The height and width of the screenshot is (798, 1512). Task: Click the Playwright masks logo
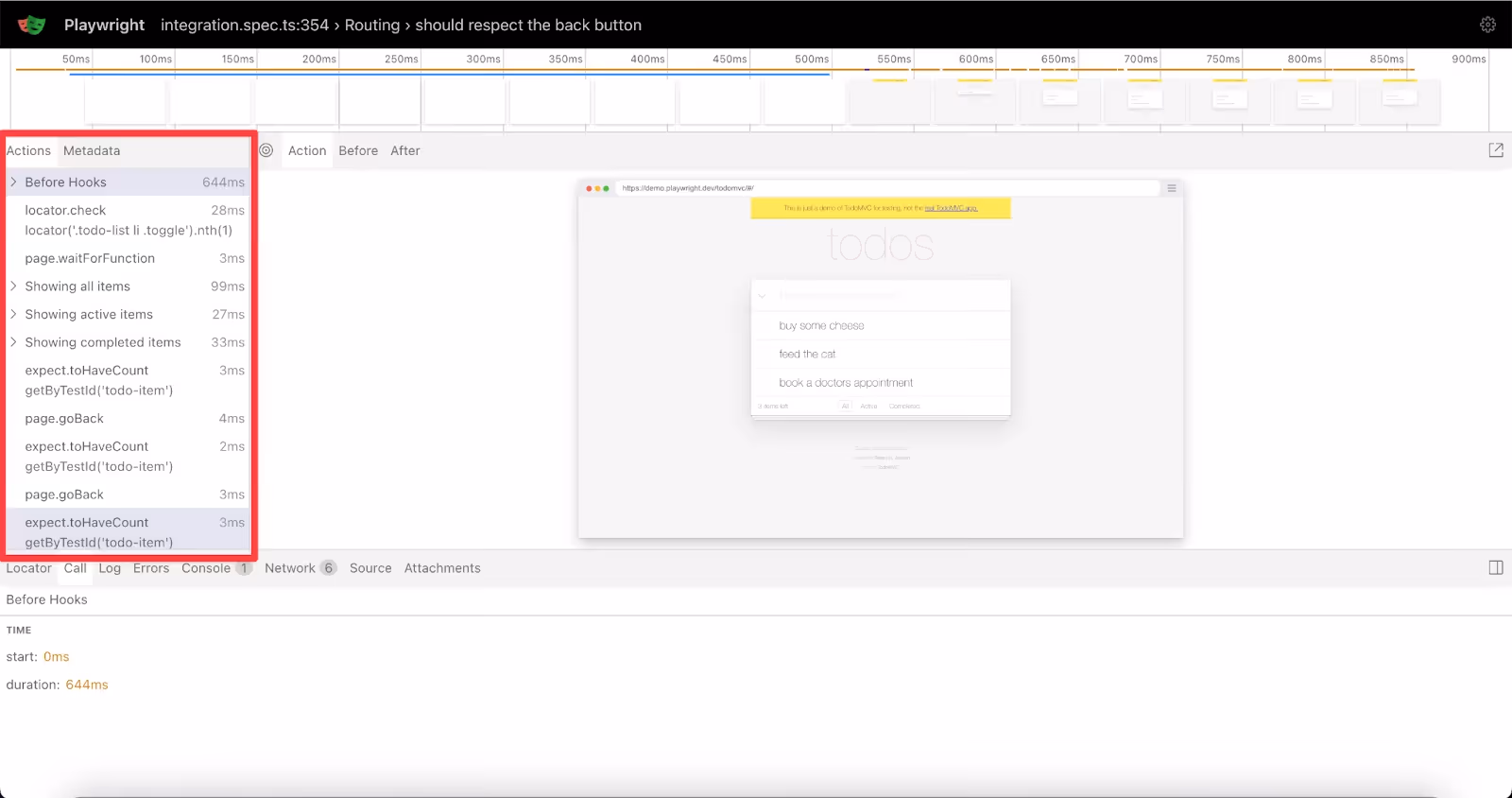coord(31,25)
